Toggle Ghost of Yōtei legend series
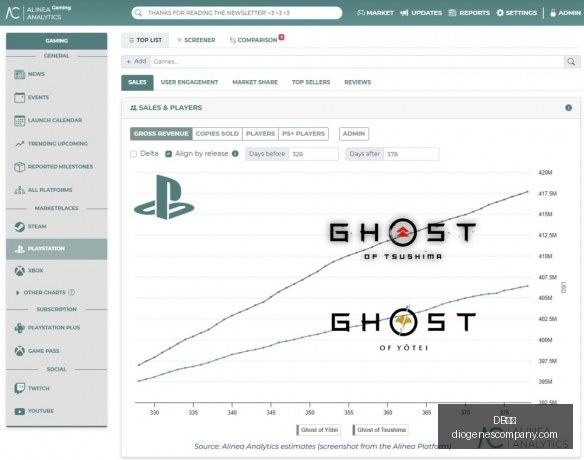This screenshot has width=584, height=460. 318,430
